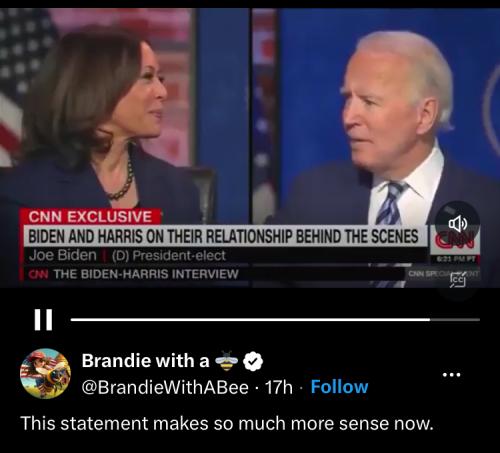The width and height of the screenshot is (500, 453).
Task: Click the bee emoji in the display name
Action: [x=226, y=361]
